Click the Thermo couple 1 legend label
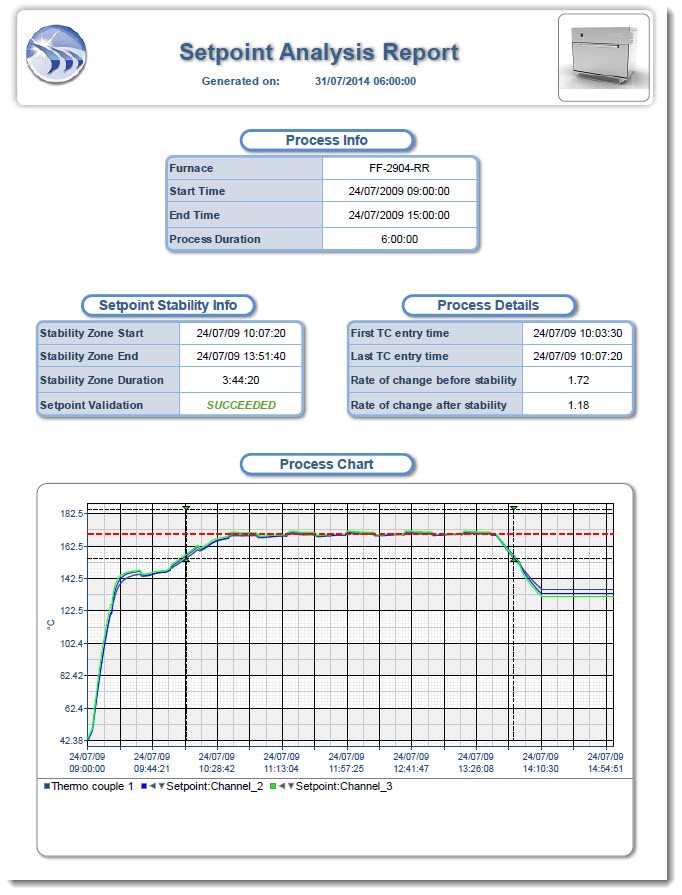 (92, 786)
